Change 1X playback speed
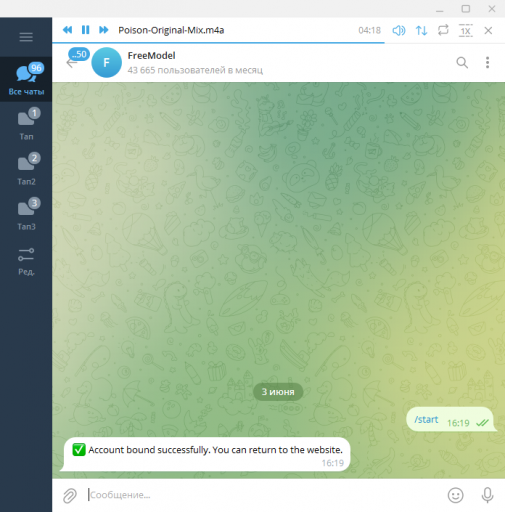505x512 pixels. click(466, 31)
